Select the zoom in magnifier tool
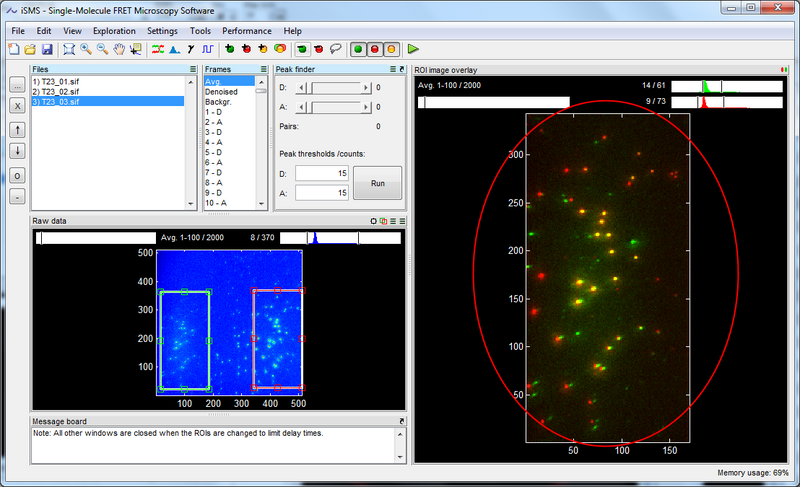Image resolution: width=800 pixels, height=487 pixels. pyautogui.click(x=86, y=48)
